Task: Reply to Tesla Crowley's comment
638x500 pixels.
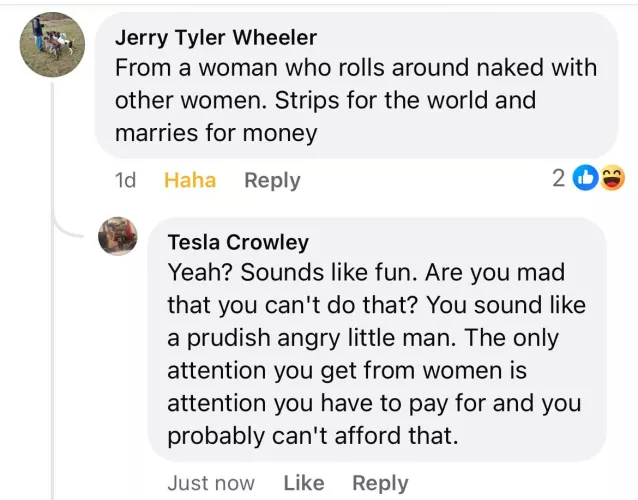Action: [380, 483]
